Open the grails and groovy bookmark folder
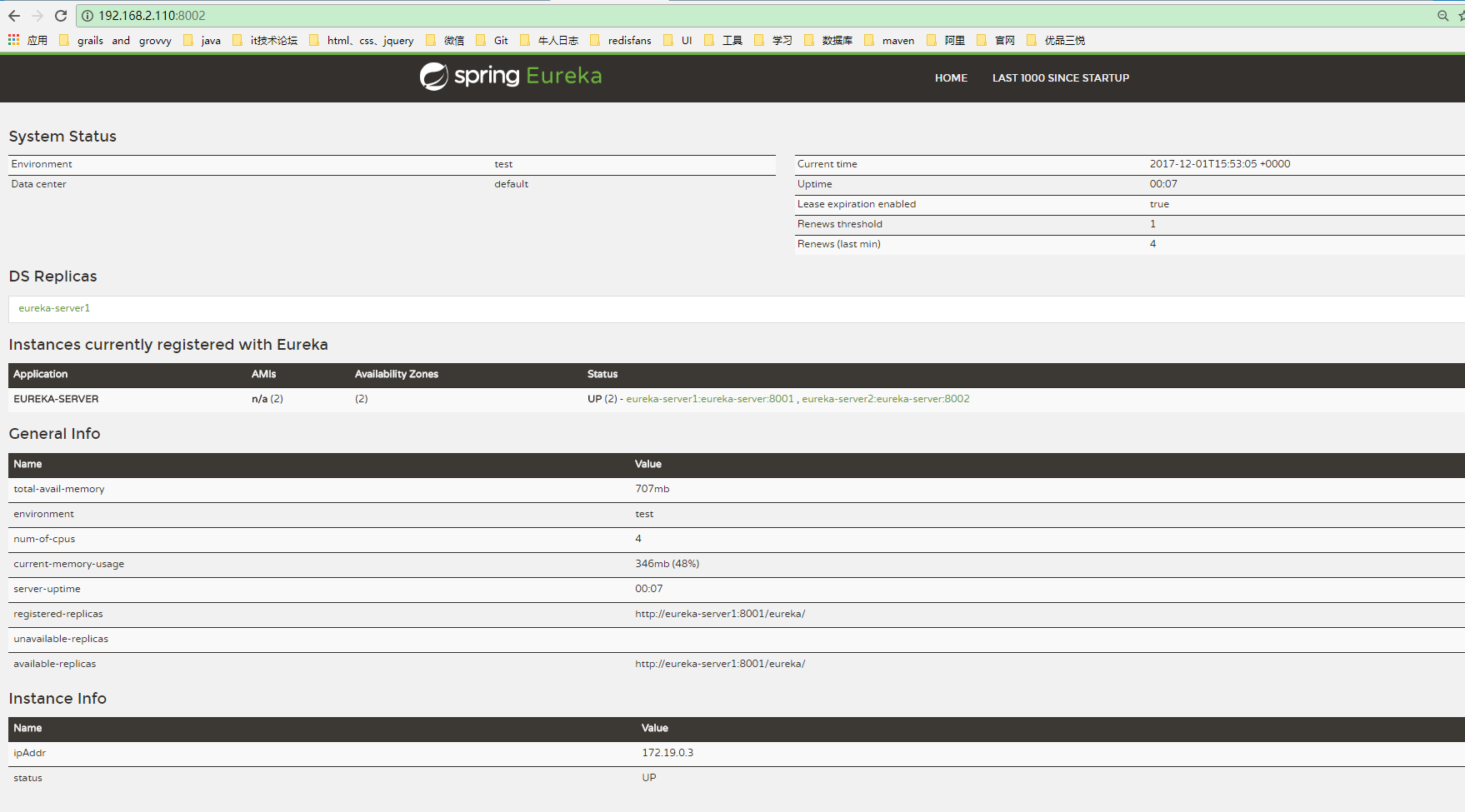 [116, 40]
